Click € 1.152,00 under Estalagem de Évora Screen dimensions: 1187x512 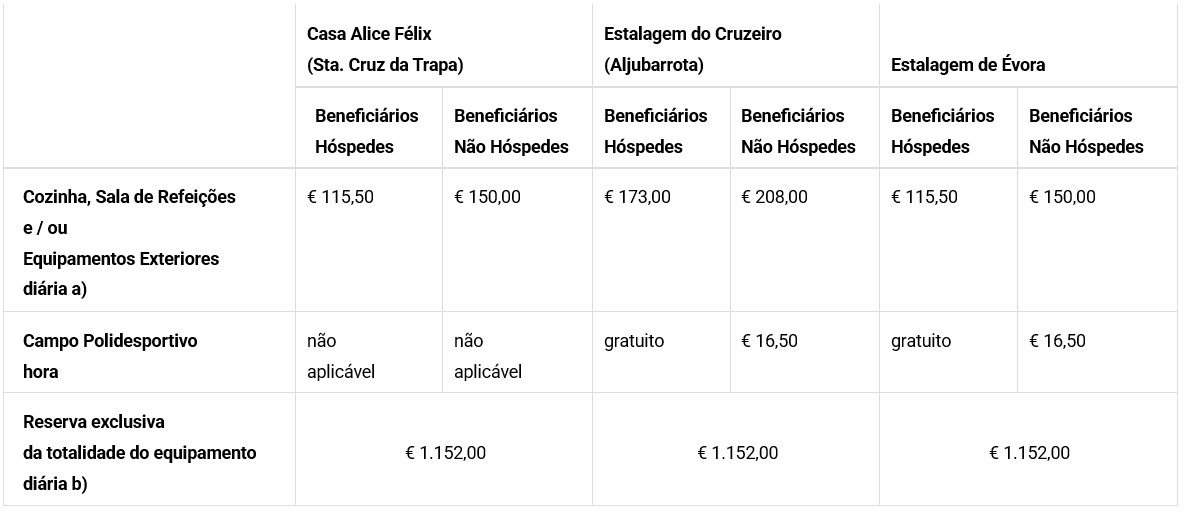pyautogui.click(x=1030, y=454)
